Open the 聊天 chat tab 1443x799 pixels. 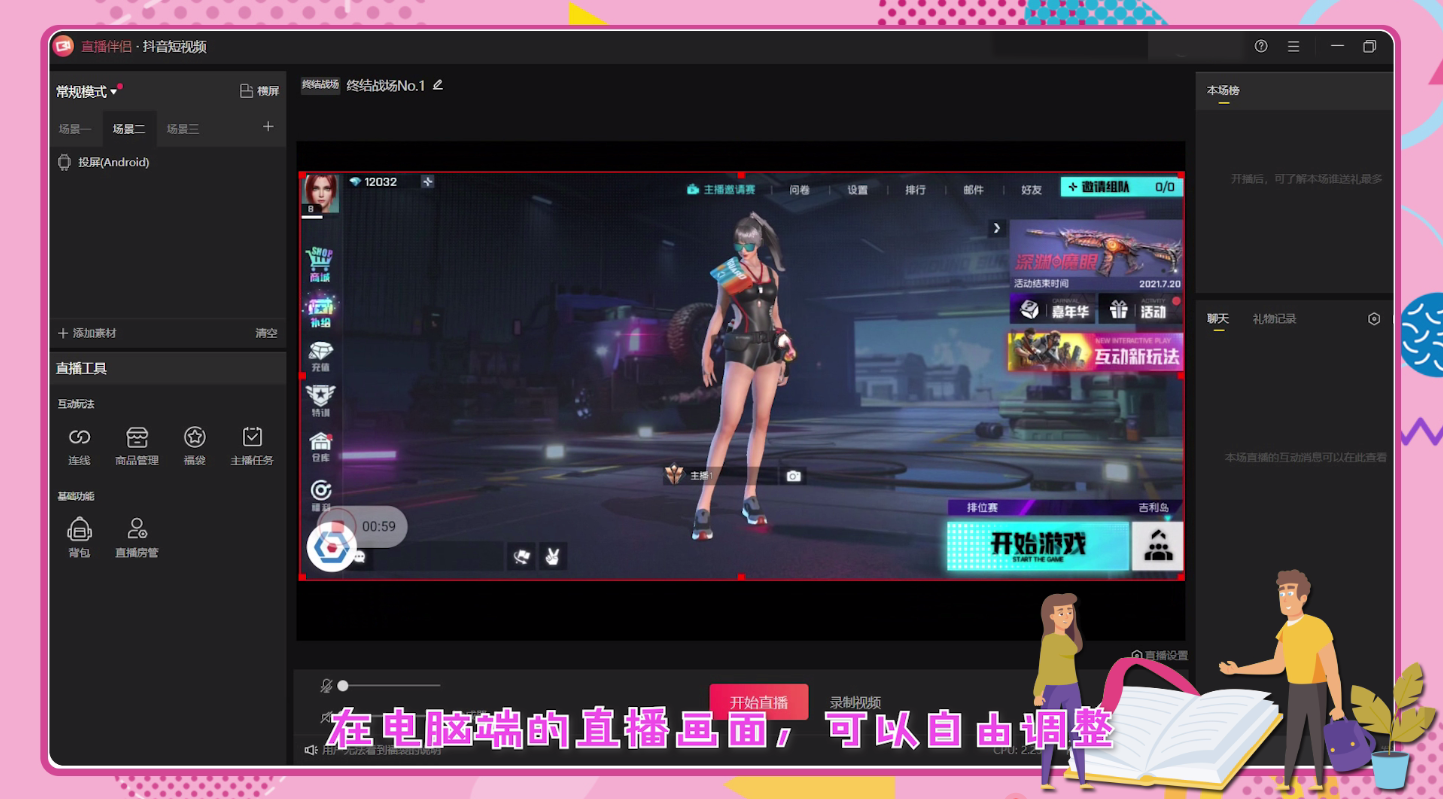click(1218, 319)
